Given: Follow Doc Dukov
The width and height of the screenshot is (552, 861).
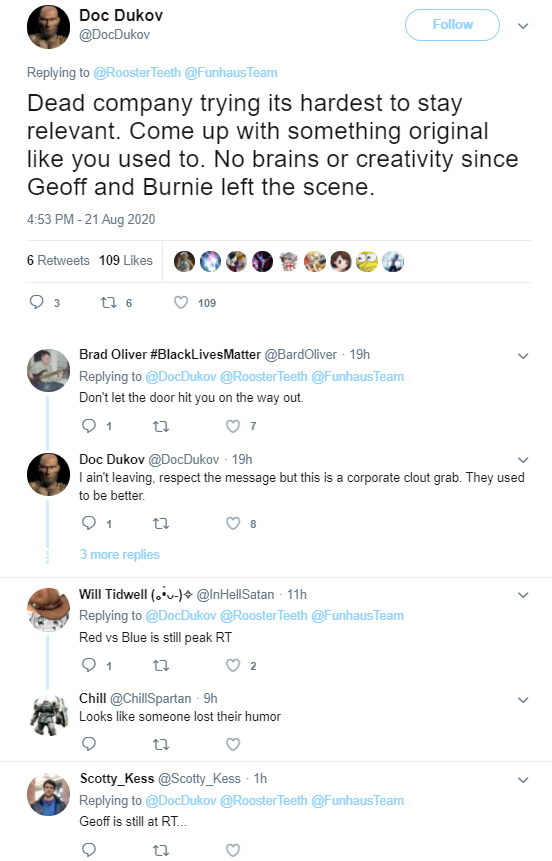Looking at the screenshot, I should (452, 25).
